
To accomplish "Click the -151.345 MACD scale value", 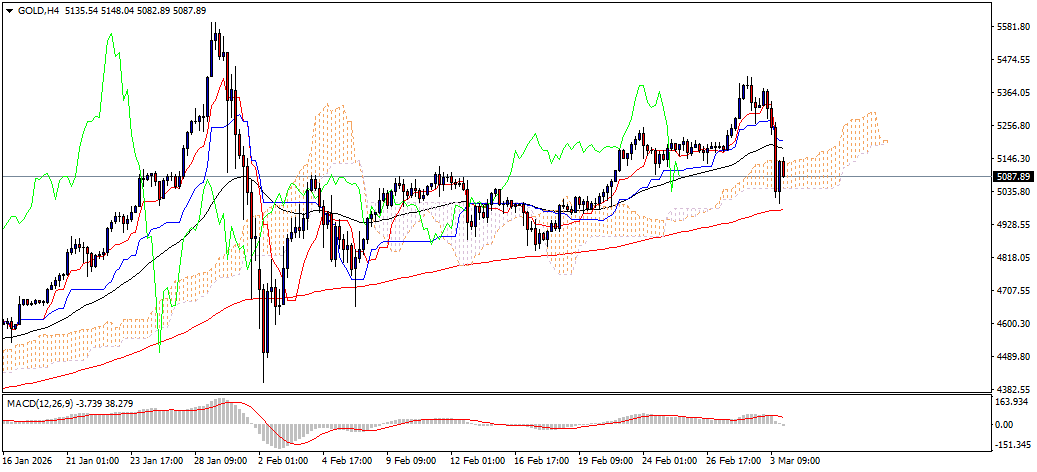I will pyautogui.click(x=1011, y=444).
